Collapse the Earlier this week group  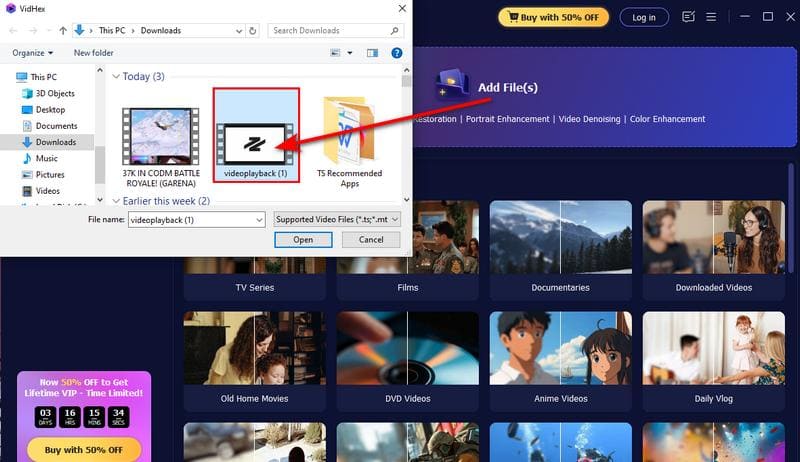click(115, 202)
